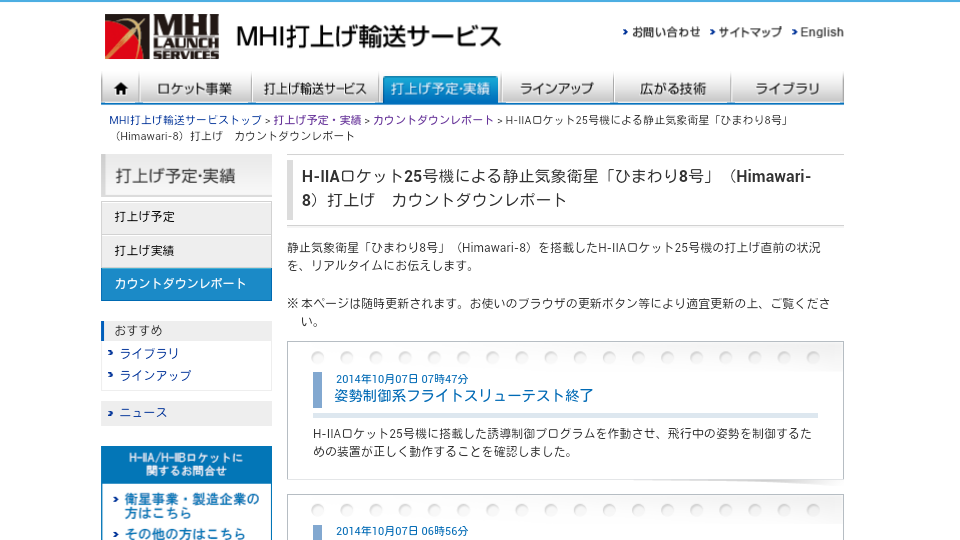Open ライブラリ under おすすめ

149,353
